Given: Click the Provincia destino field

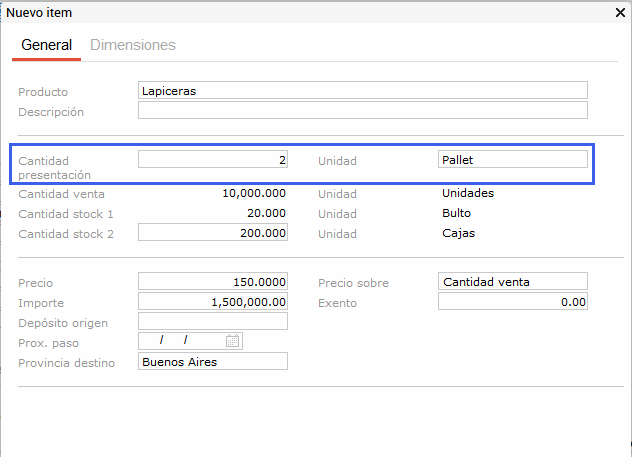Looking at the screenshot, I should coord(213,361).
